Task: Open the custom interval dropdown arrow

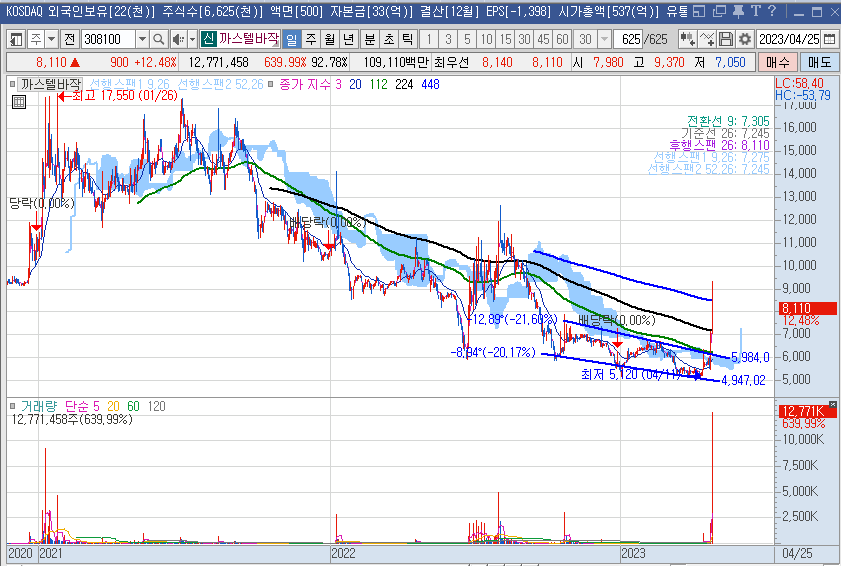Action: pos(604,39)
